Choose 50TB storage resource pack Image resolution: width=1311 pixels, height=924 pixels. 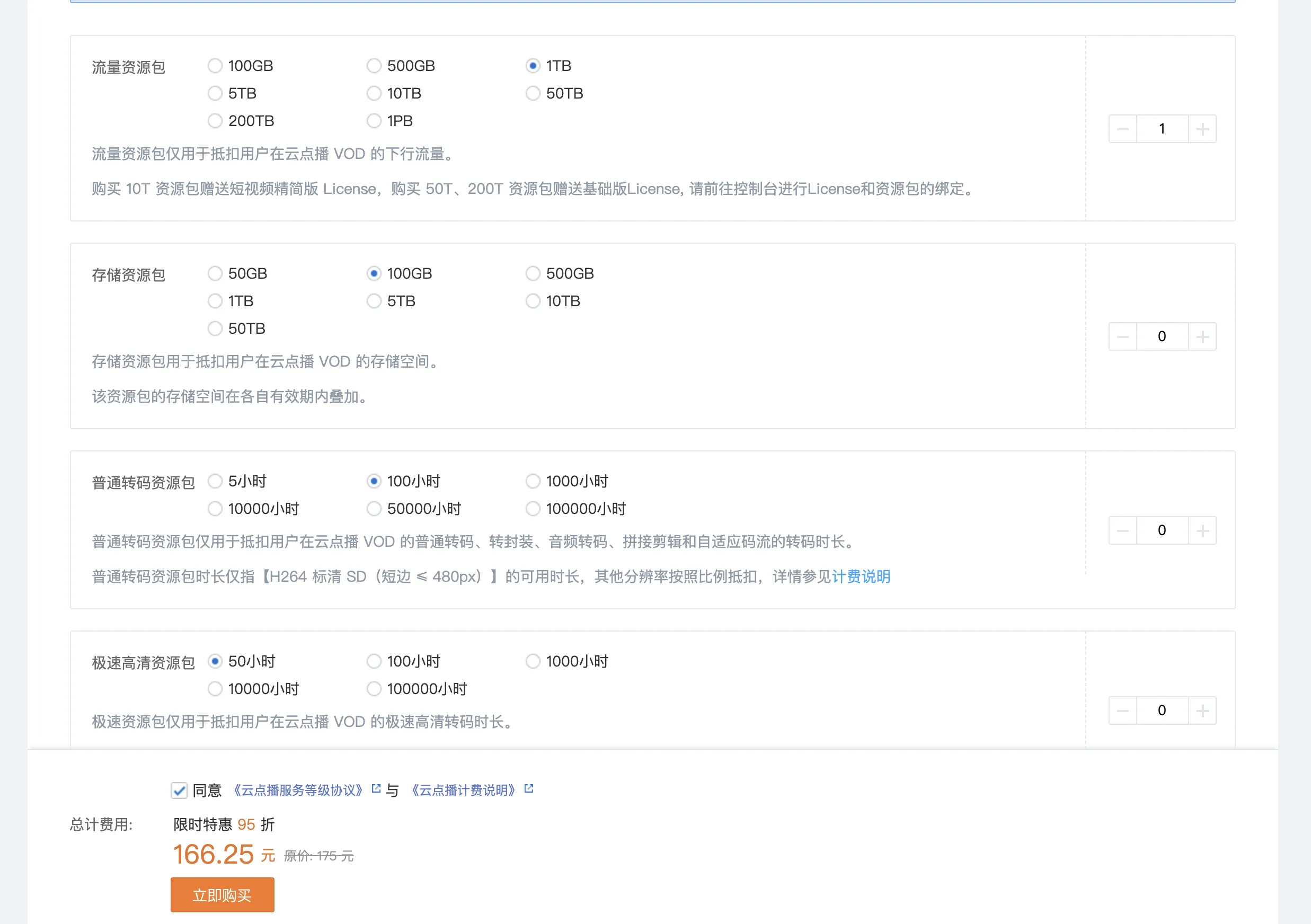pos(215,328)
